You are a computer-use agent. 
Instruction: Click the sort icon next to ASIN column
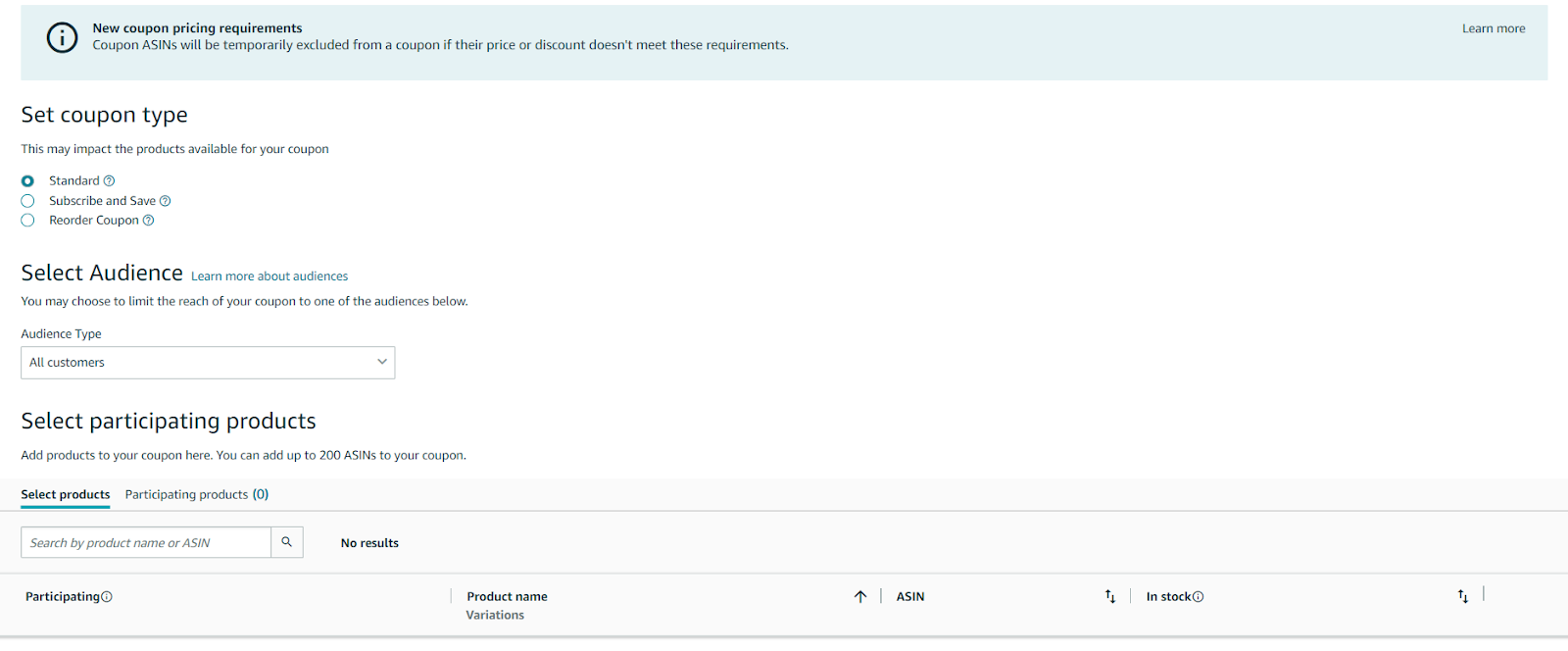click(1110, 596)
